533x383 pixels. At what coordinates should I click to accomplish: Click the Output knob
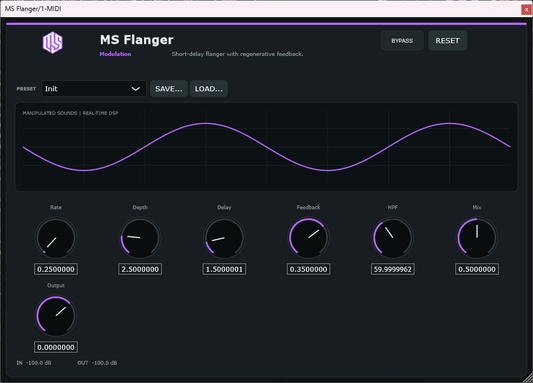56,316
